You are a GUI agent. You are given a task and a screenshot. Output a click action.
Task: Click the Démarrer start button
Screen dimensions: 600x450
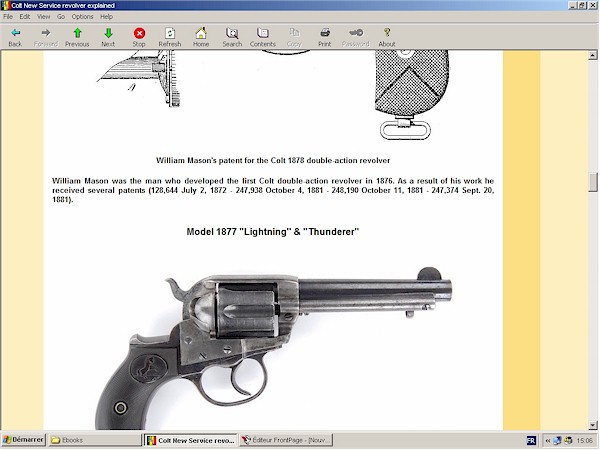point(23,440)
